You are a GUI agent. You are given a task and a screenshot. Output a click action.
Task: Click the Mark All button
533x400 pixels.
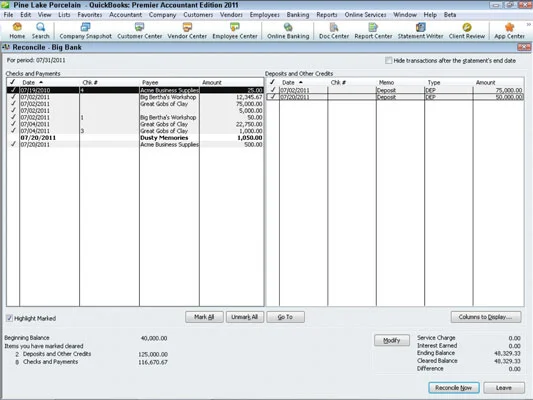pos(204,317)
